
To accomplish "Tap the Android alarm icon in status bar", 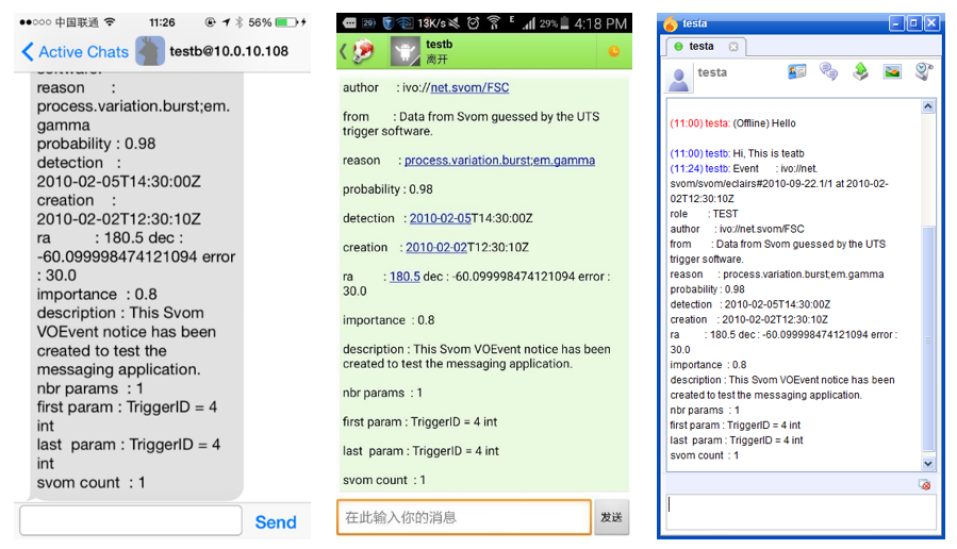I will point(473,23).
